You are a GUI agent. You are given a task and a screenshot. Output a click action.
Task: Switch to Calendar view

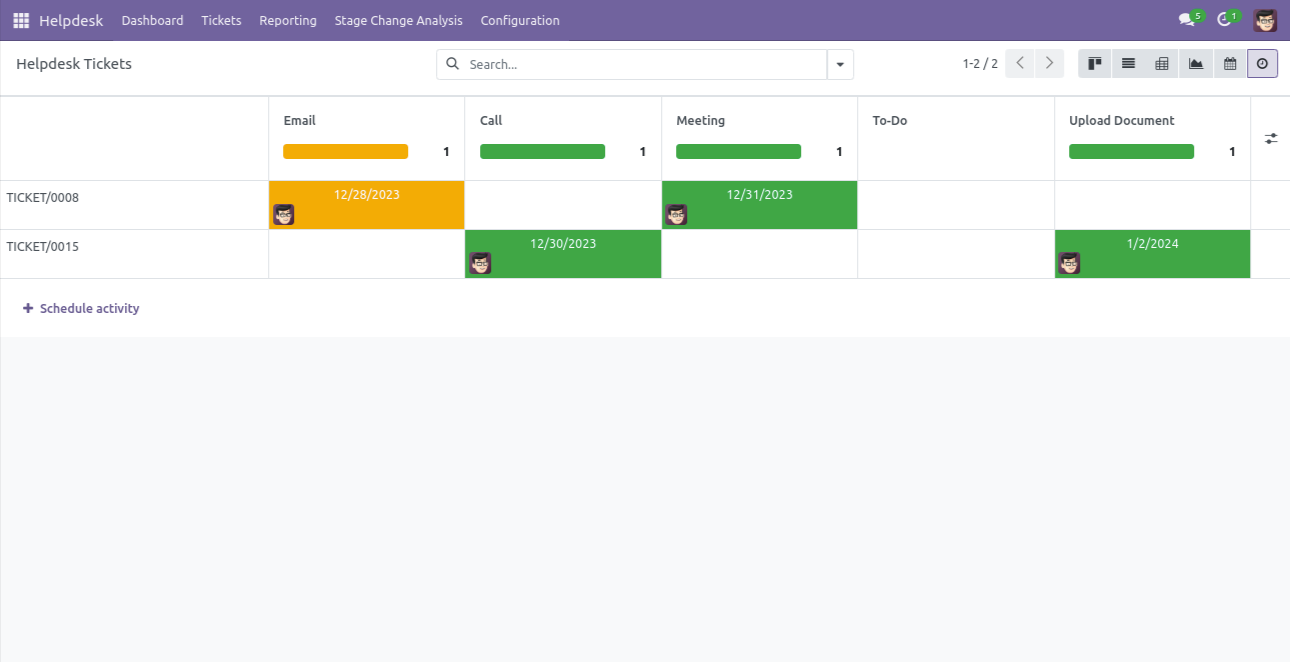pyautogui.click(x=1230, y=64)
